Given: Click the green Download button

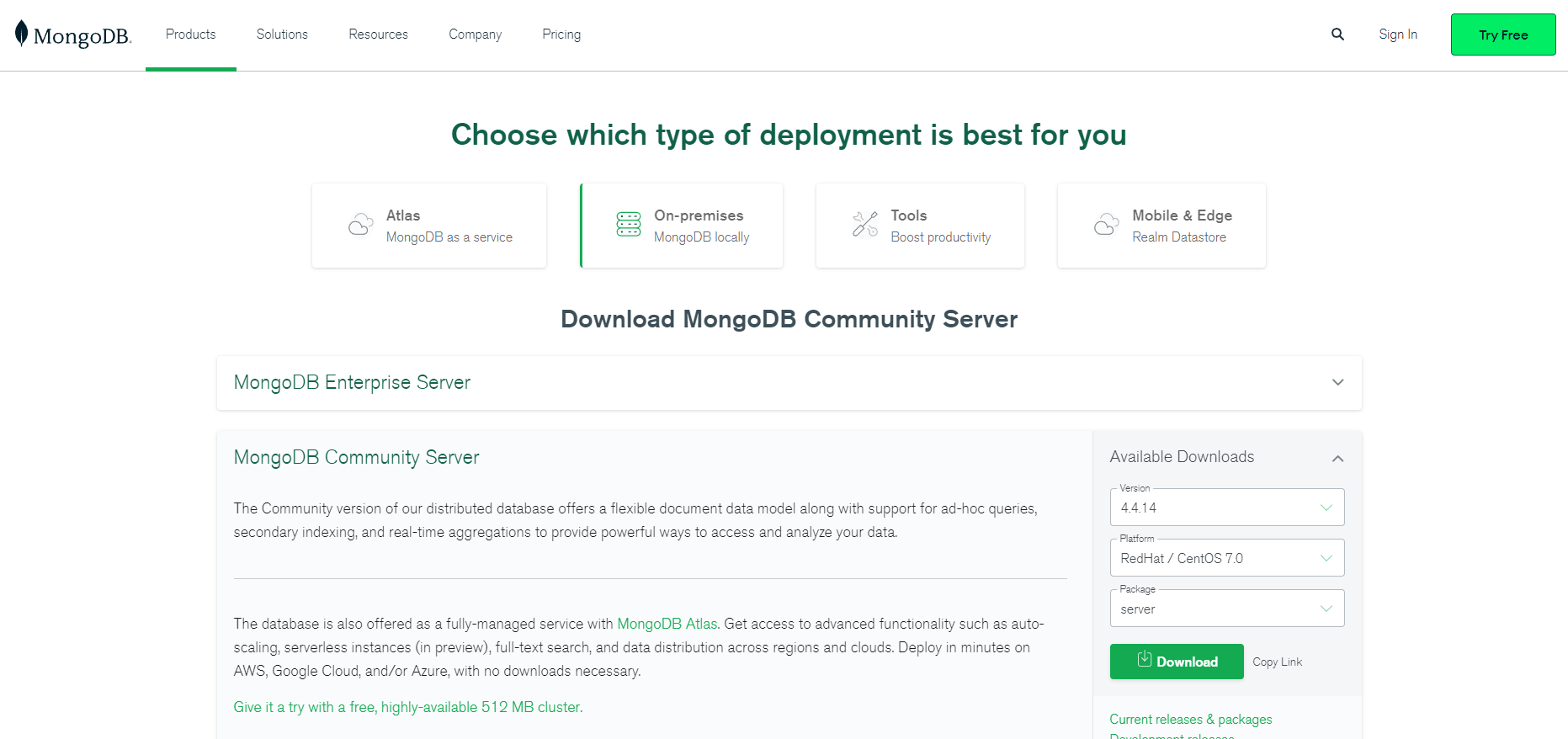Looking at the screenshot, I should click(1177, 662).
